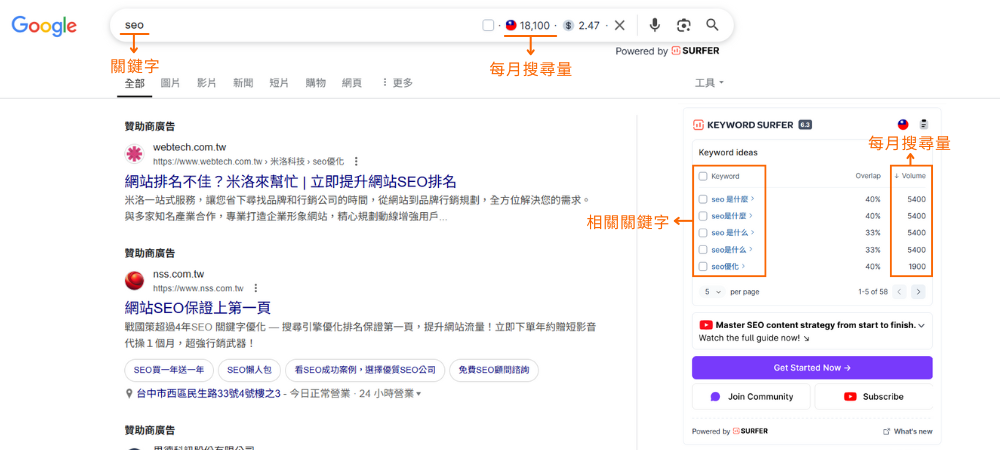The image size is (1000, 450).
Task: Change country via Keyword Surfer panel flag icon
Action: 903,125
